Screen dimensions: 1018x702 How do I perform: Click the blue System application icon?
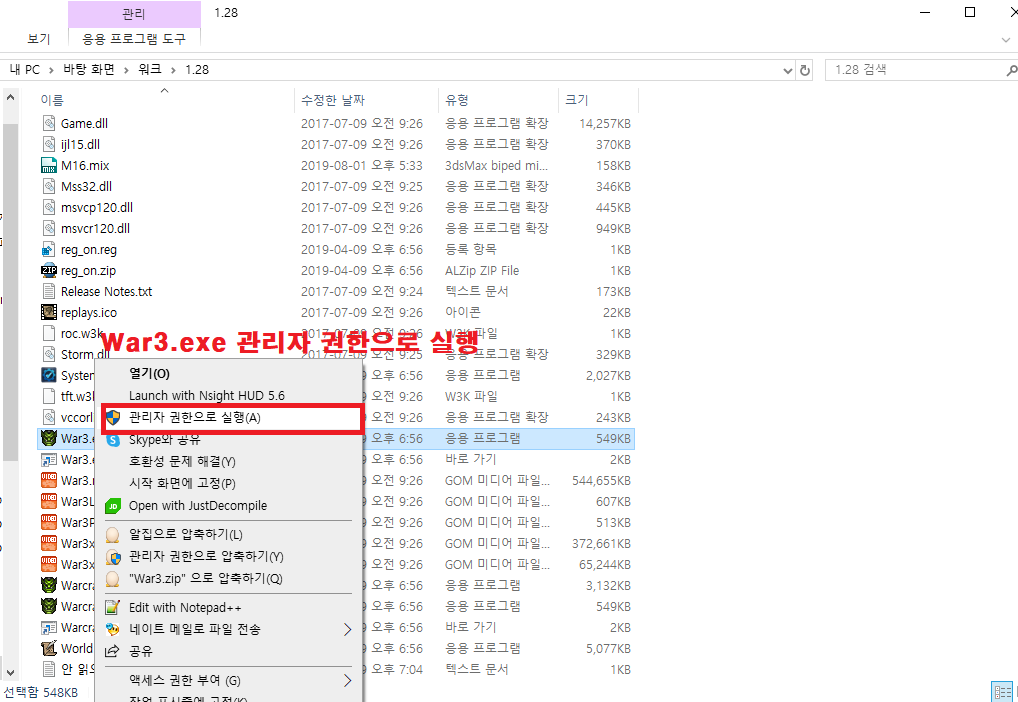(49, 375)
